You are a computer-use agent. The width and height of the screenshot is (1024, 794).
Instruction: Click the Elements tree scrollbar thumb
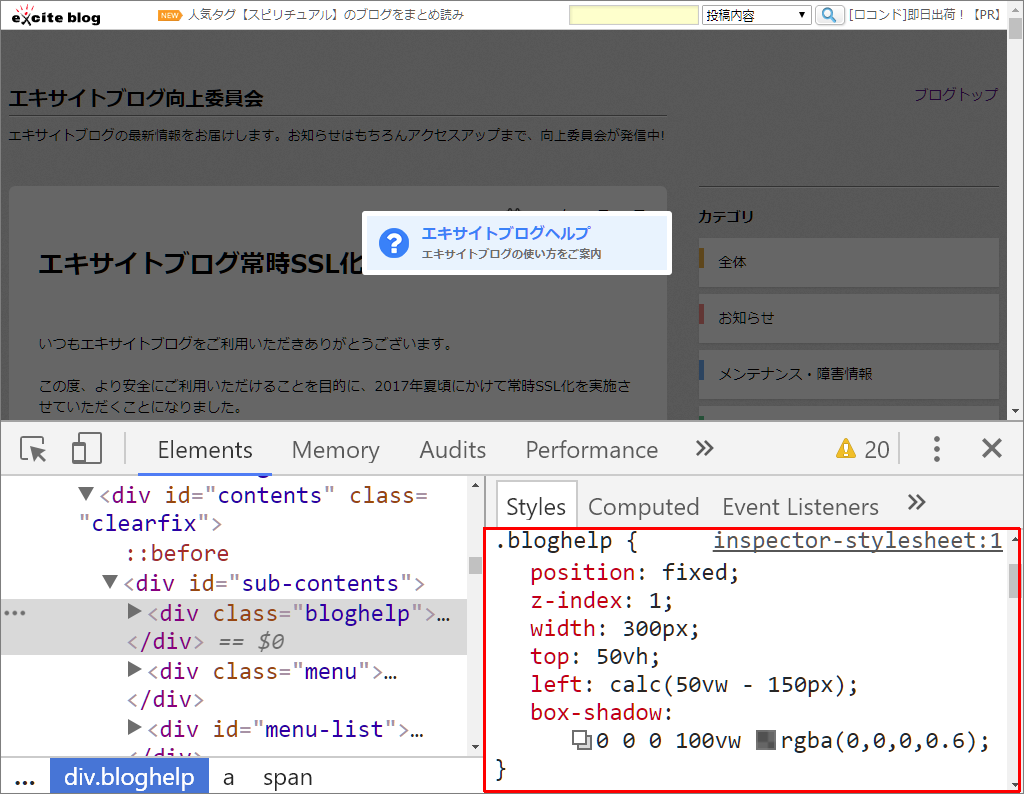475,565
